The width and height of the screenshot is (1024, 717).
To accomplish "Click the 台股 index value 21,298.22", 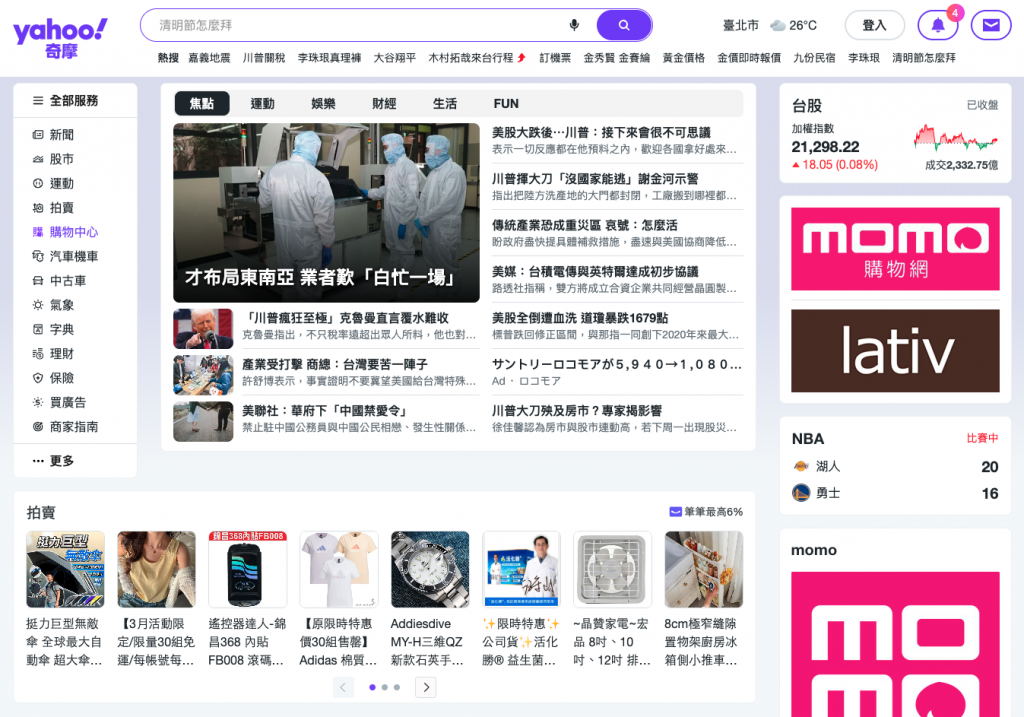I will coord(825,147).
